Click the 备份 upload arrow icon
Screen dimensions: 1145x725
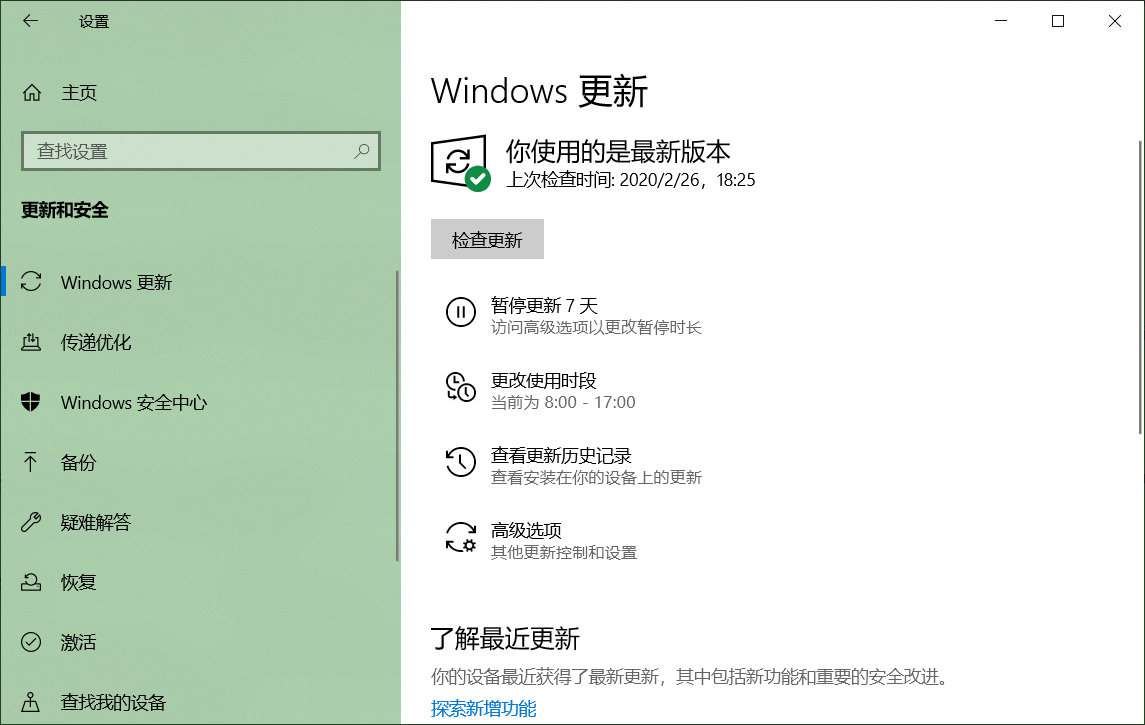[x=30, y=462]
